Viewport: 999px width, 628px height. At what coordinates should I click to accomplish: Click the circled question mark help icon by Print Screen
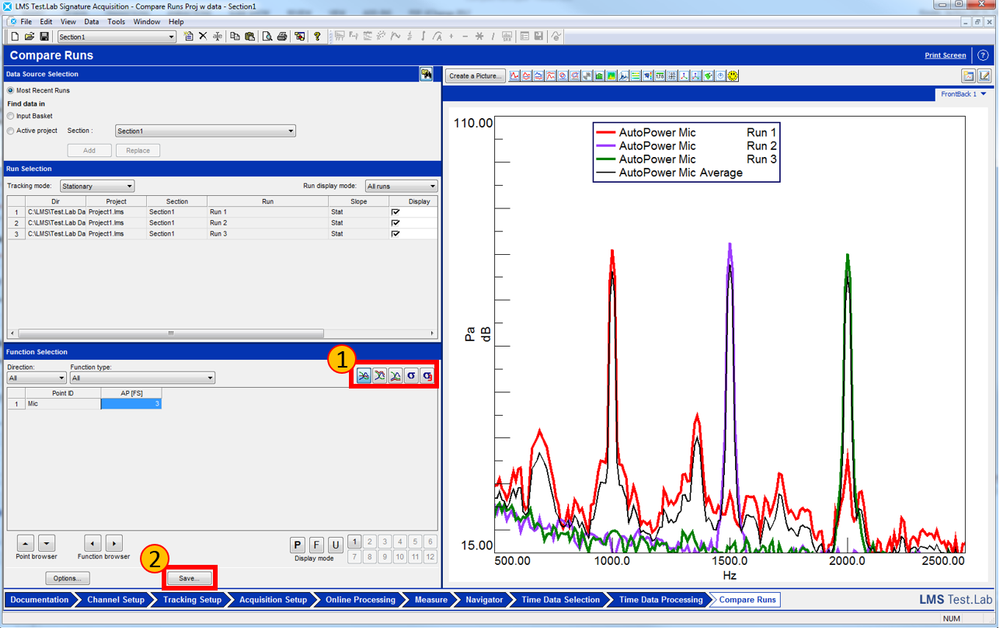coord(983,55)
